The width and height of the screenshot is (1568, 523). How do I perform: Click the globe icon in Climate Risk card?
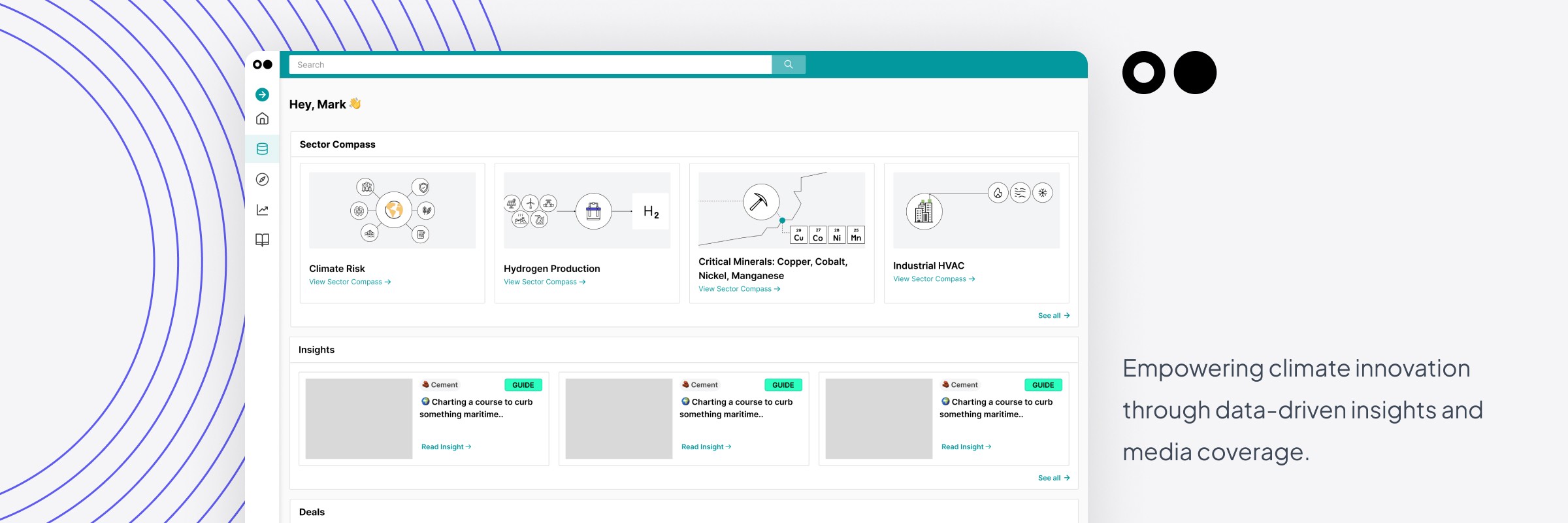tap(394, 210)
